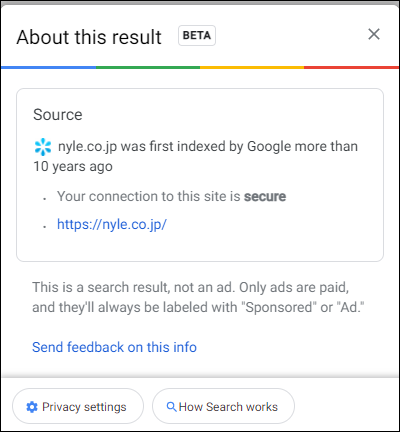
Task: Click the blue segment of color bar
Action: coord(49,67)
